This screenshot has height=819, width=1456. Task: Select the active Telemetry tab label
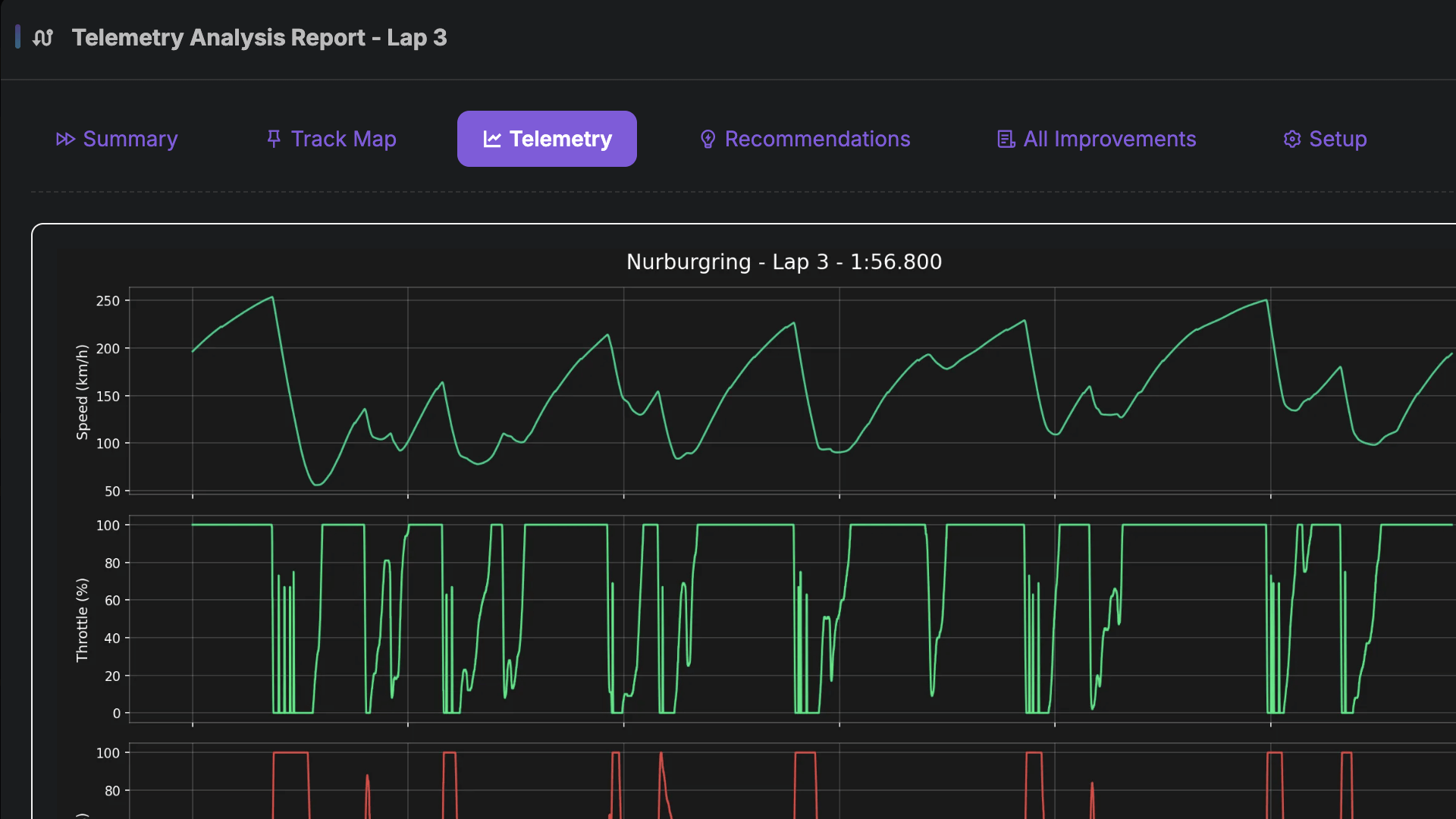tap(560, 140)
